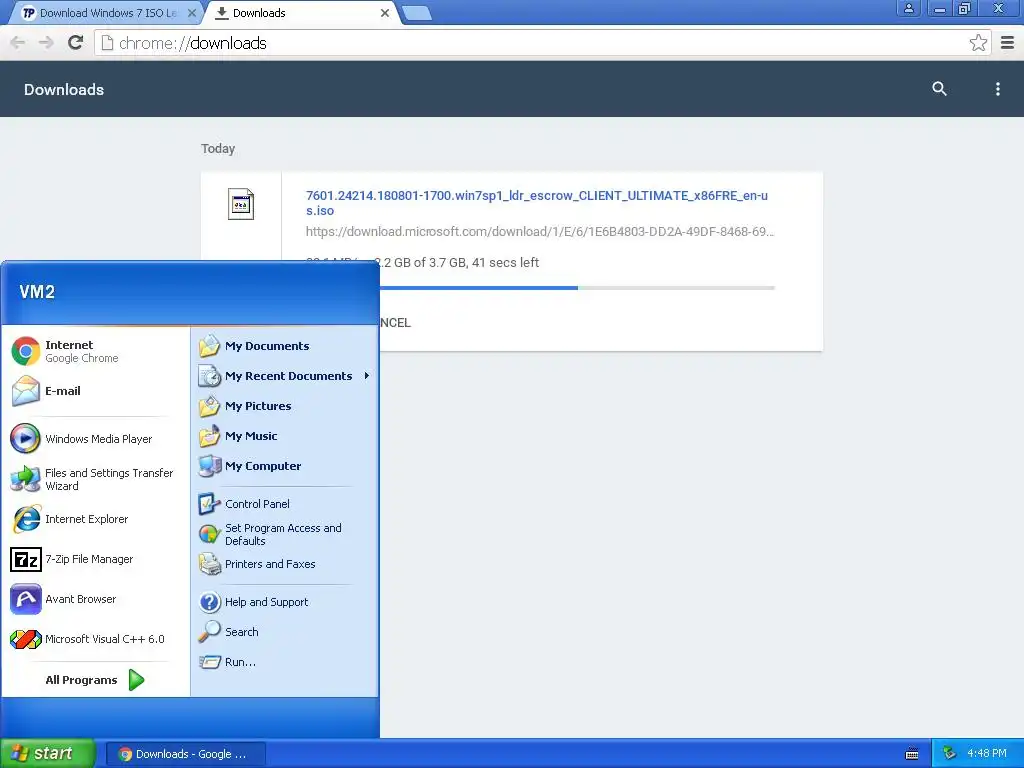1024x768 pixels.
Task: Click the VM2 user name header
Action: (x=37, y=292)
